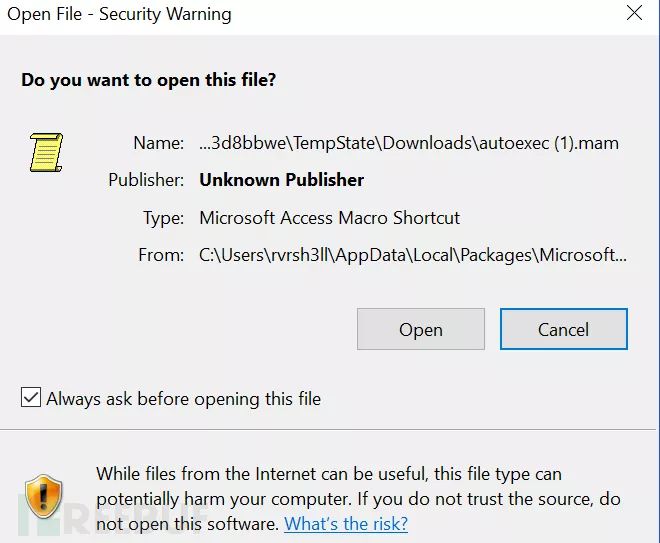Screen dimensions: 660x543
Task: Click the 'Always ask before opening this file' label
Action: (183, 398)
